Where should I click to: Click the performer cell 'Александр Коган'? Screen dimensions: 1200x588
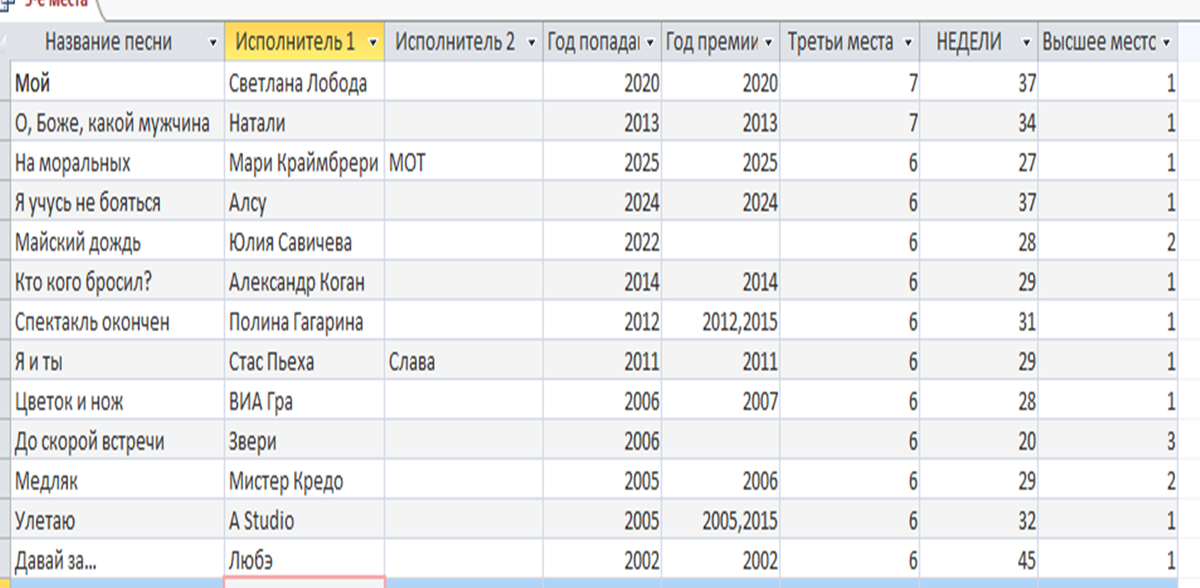(305, 282)
